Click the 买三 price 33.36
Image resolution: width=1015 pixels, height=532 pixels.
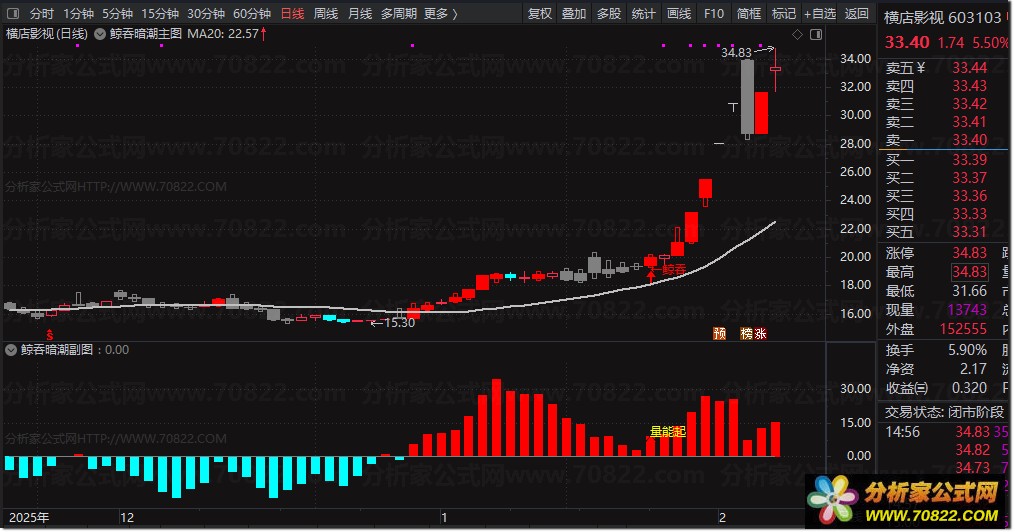tap(969, 195)
